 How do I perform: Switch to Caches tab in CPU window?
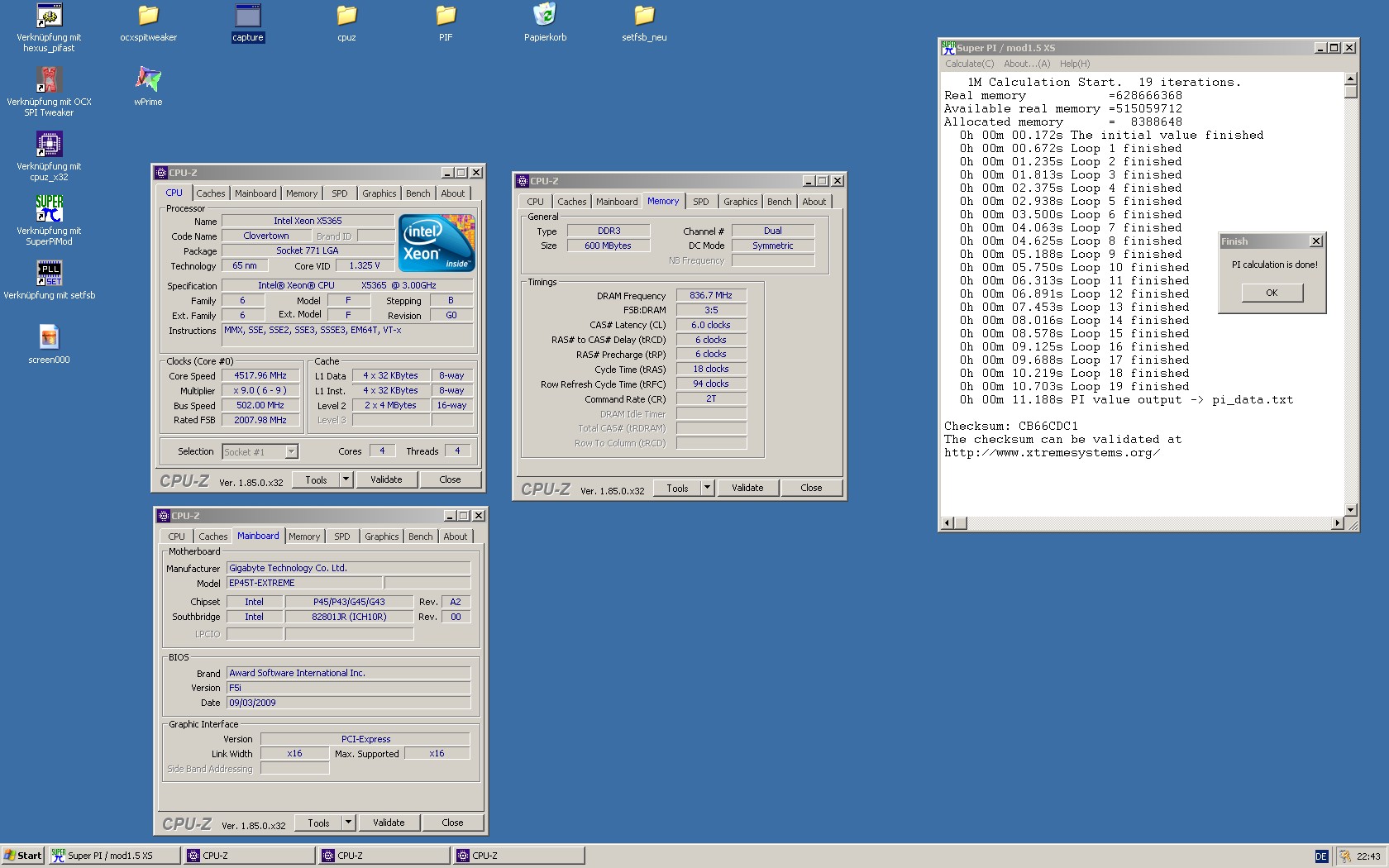[210, 193]
